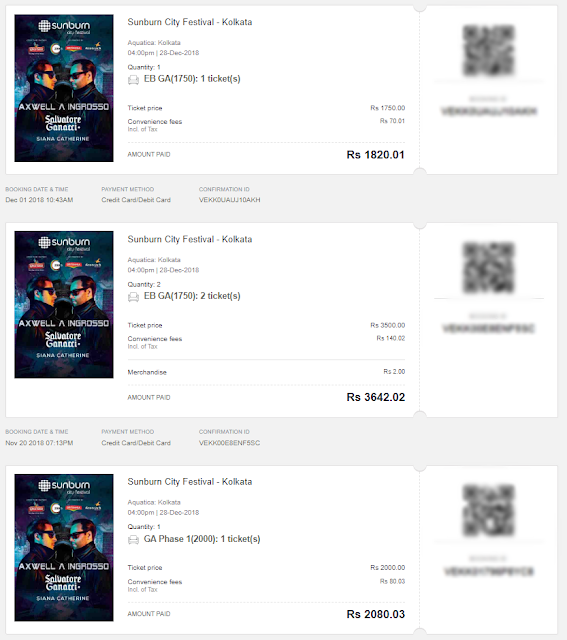Screen dimensions: 567x640
Task: Click the Rs 2080.03 amount paid
Action: tap(376, 614)
